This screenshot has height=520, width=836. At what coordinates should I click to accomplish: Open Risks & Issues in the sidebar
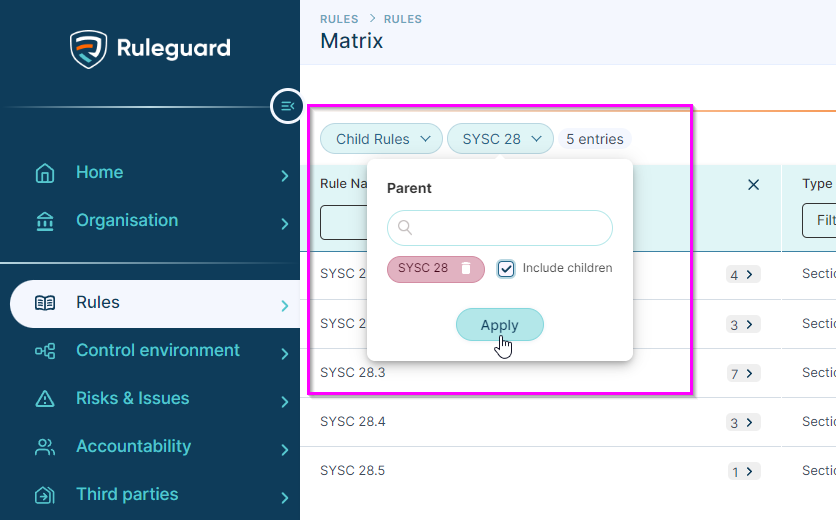(x=132, y=398)
